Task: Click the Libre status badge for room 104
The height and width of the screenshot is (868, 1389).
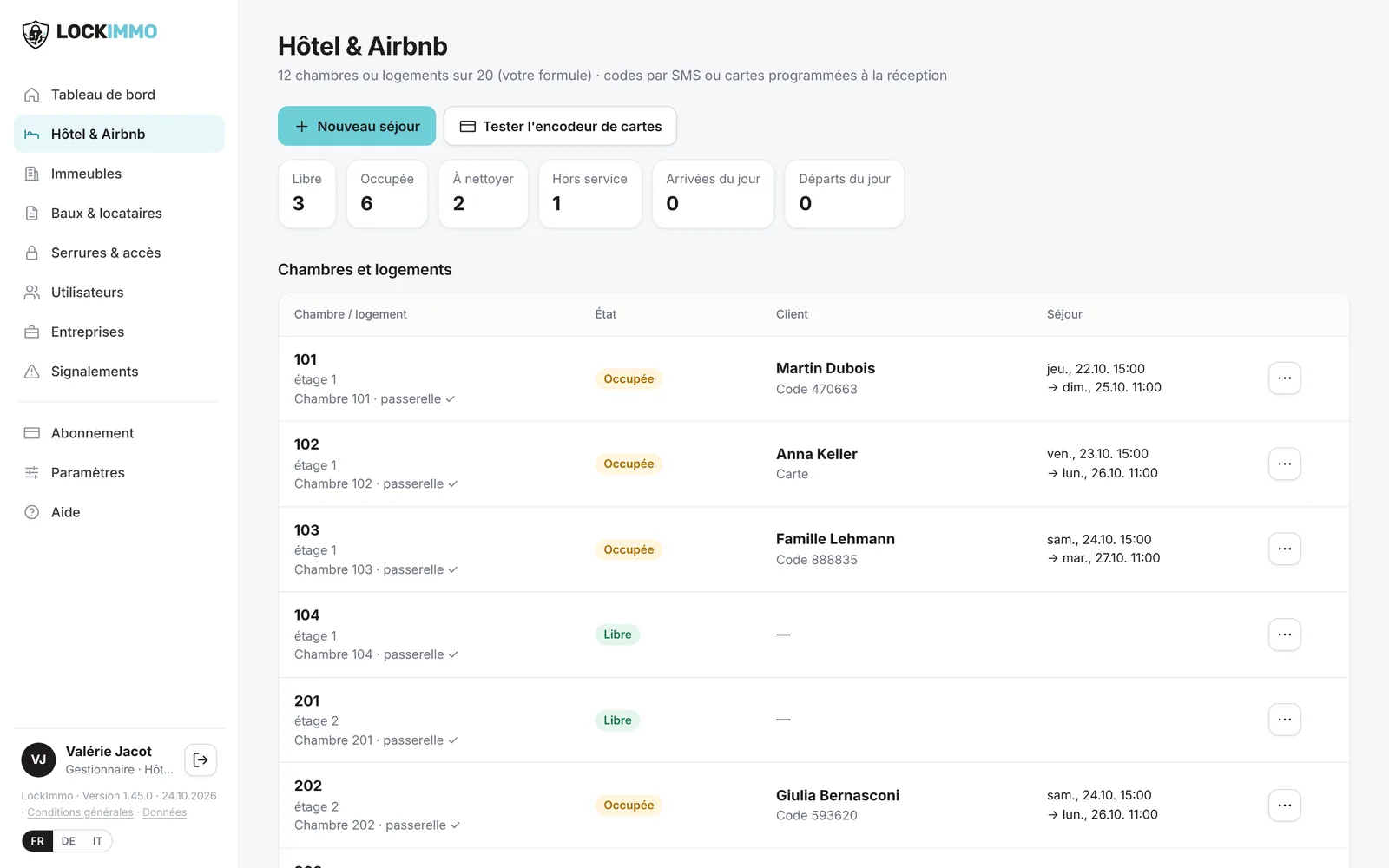Action: 617,635
